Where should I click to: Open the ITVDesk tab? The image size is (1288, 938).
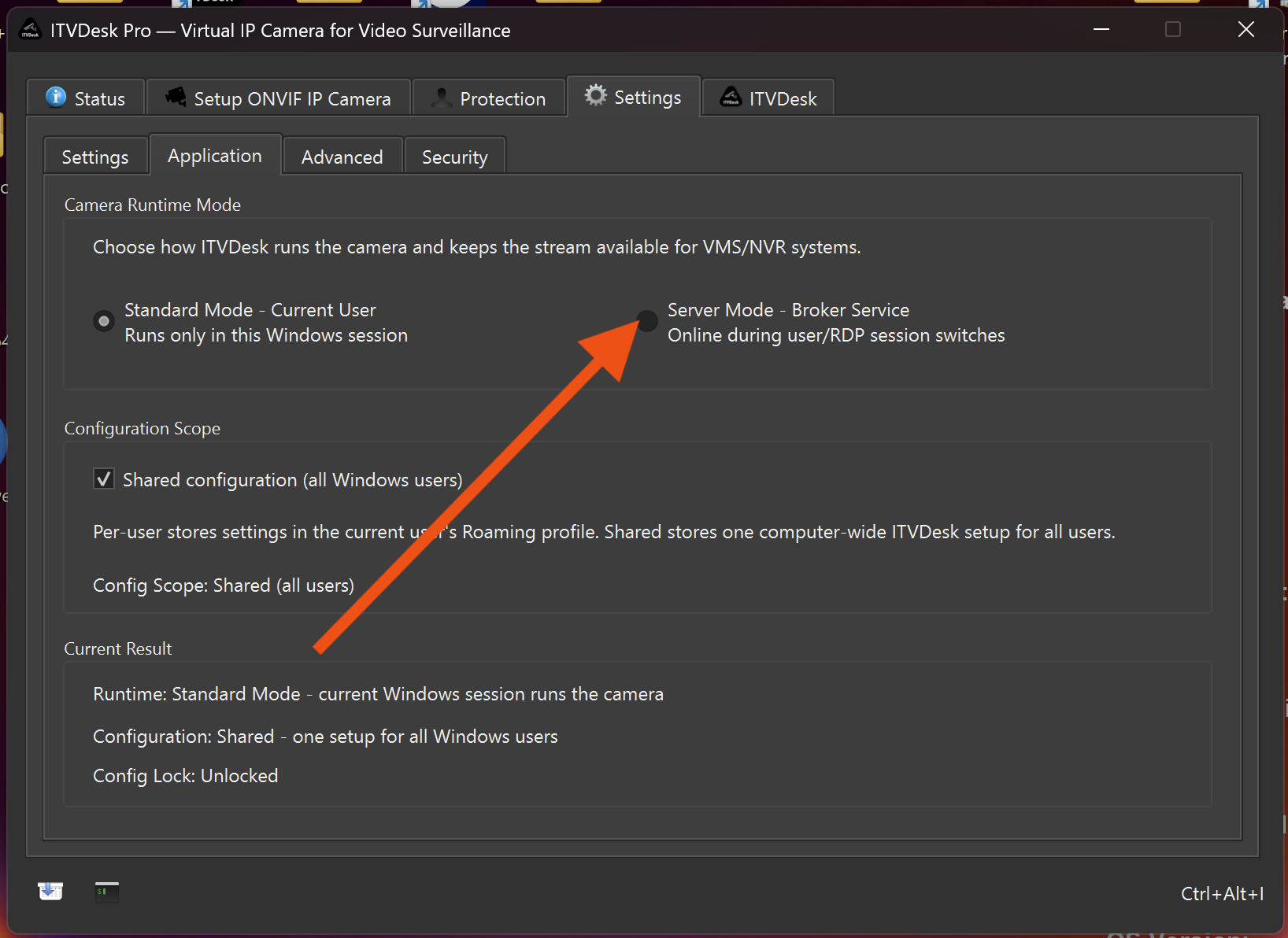click(768, 98)
